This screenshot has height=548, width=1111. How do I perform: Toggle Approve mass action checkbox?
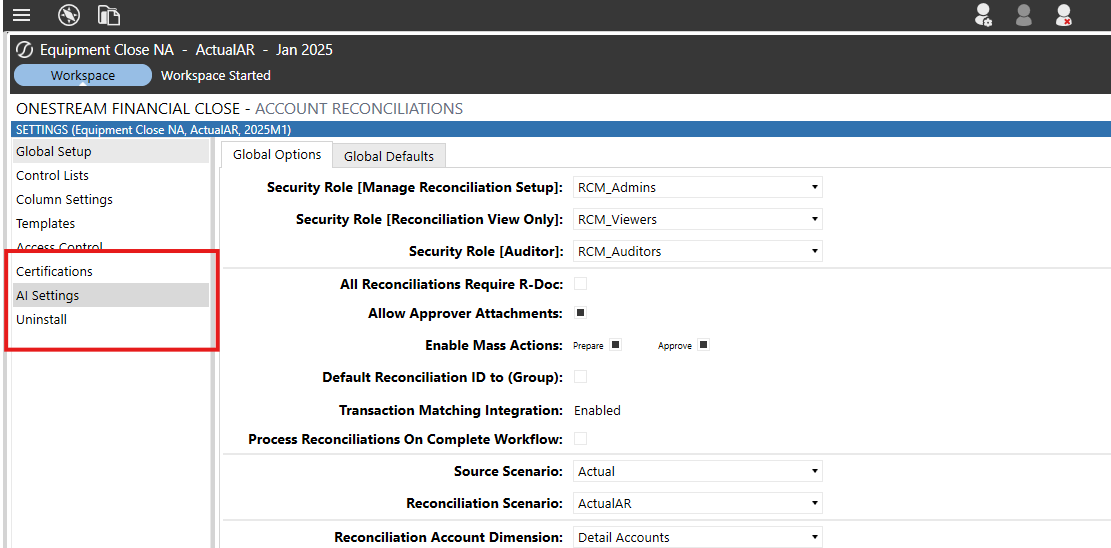pos(703,345)
